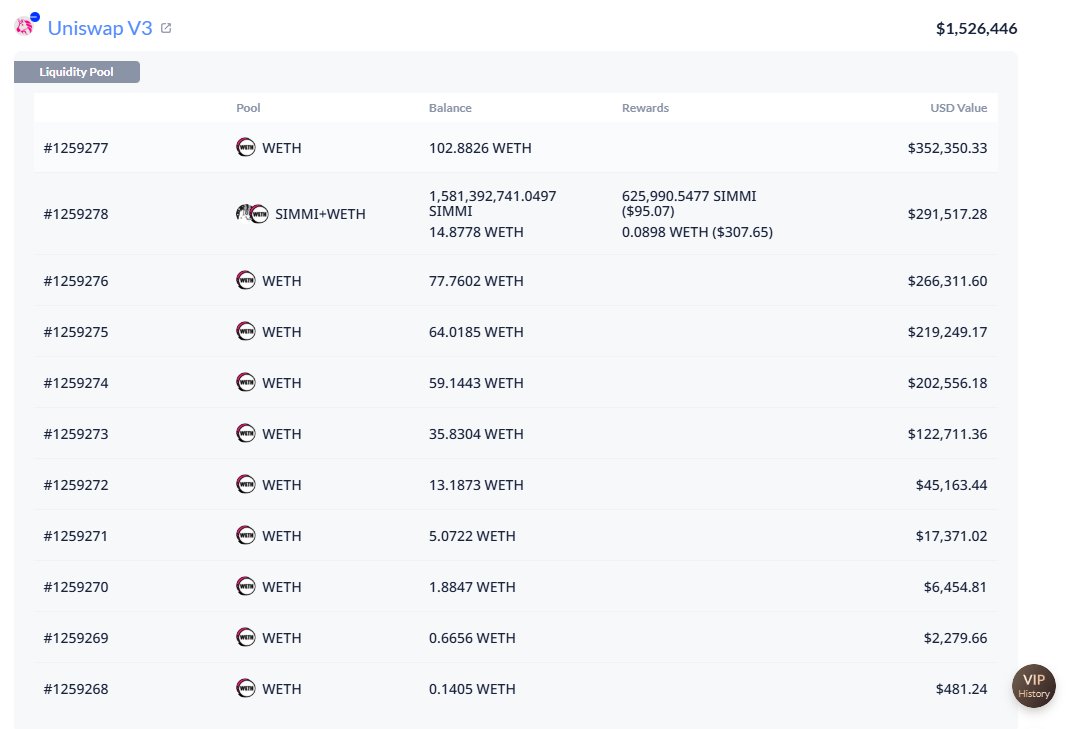Click the WETH token icon in row #1259270
Image resolution: width=1073 pixels, height=729 pixels.
246,586
